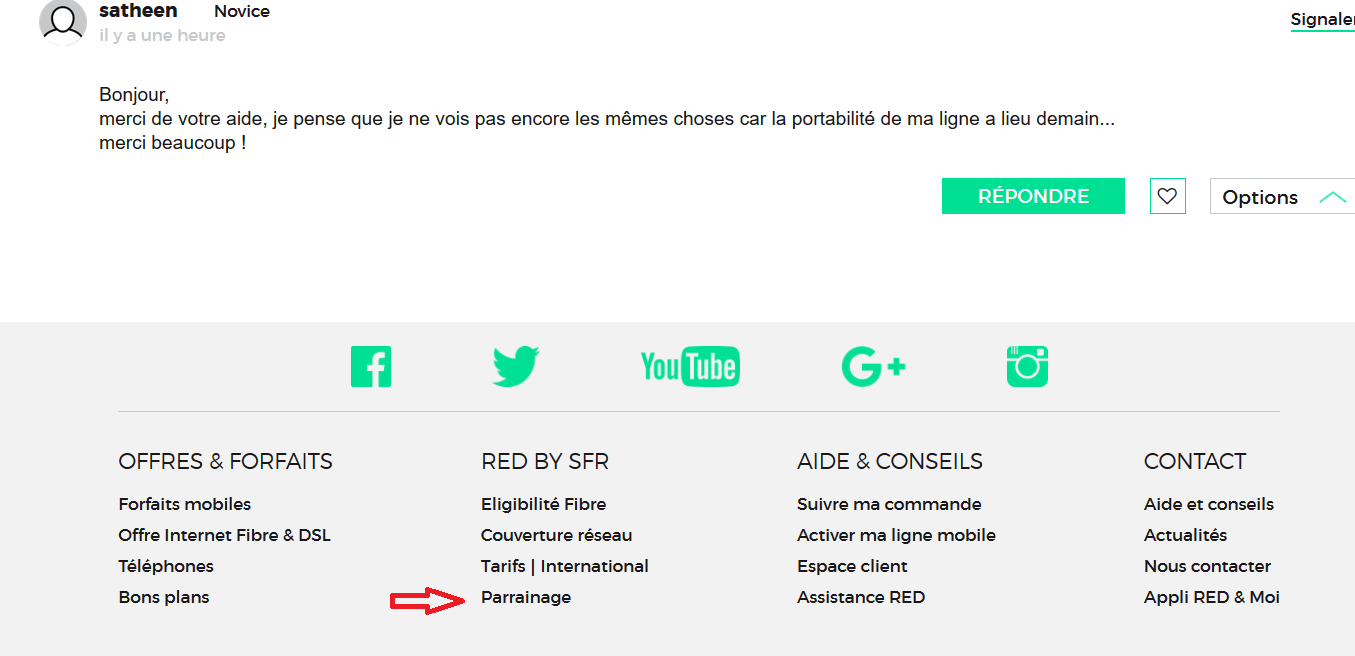Open the Instagram camera icon
The width and height of the screenshot is (1355, 656).
[1027, 367]
